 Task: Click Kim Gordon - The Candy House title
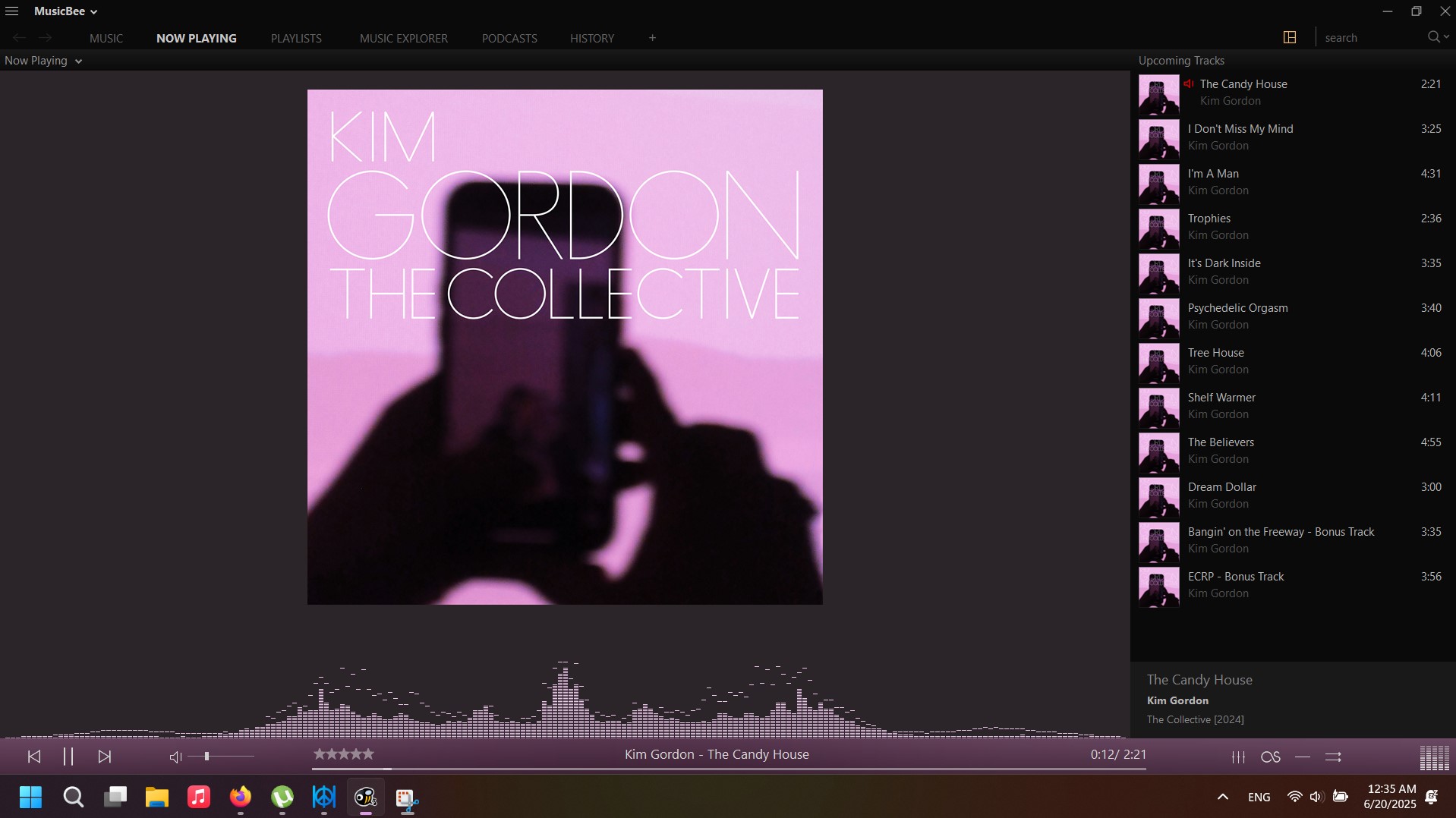pyautogui.click(x=717, y=754)
